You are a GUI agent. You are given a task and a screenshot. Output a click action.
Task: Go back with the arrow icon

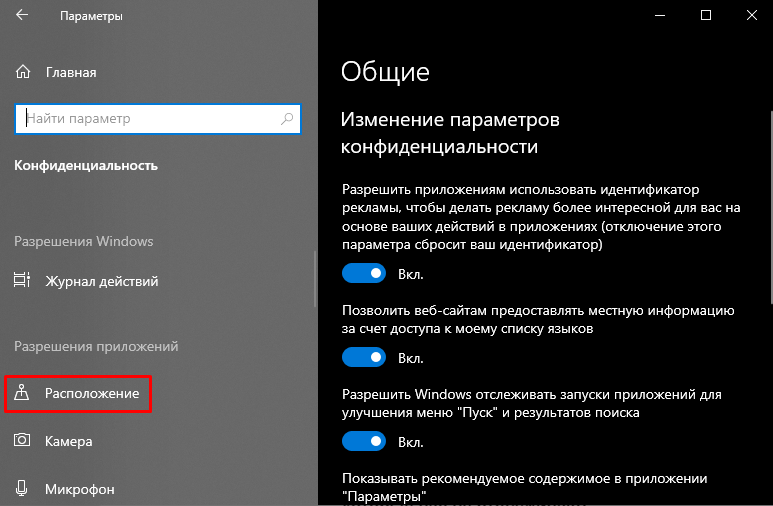(x=22, y=15)
